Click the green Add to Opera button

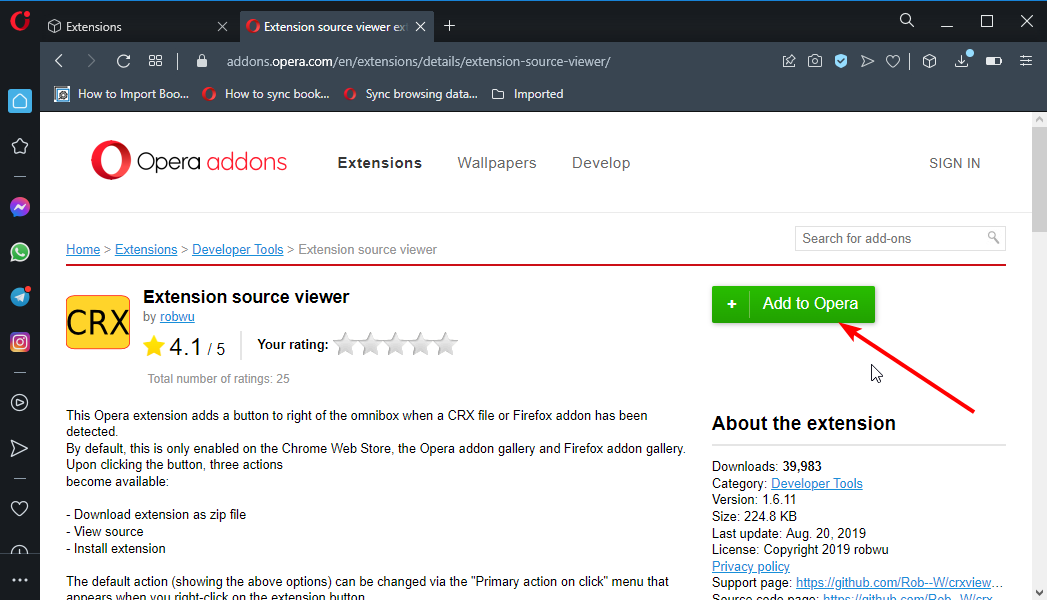(793, 304)
